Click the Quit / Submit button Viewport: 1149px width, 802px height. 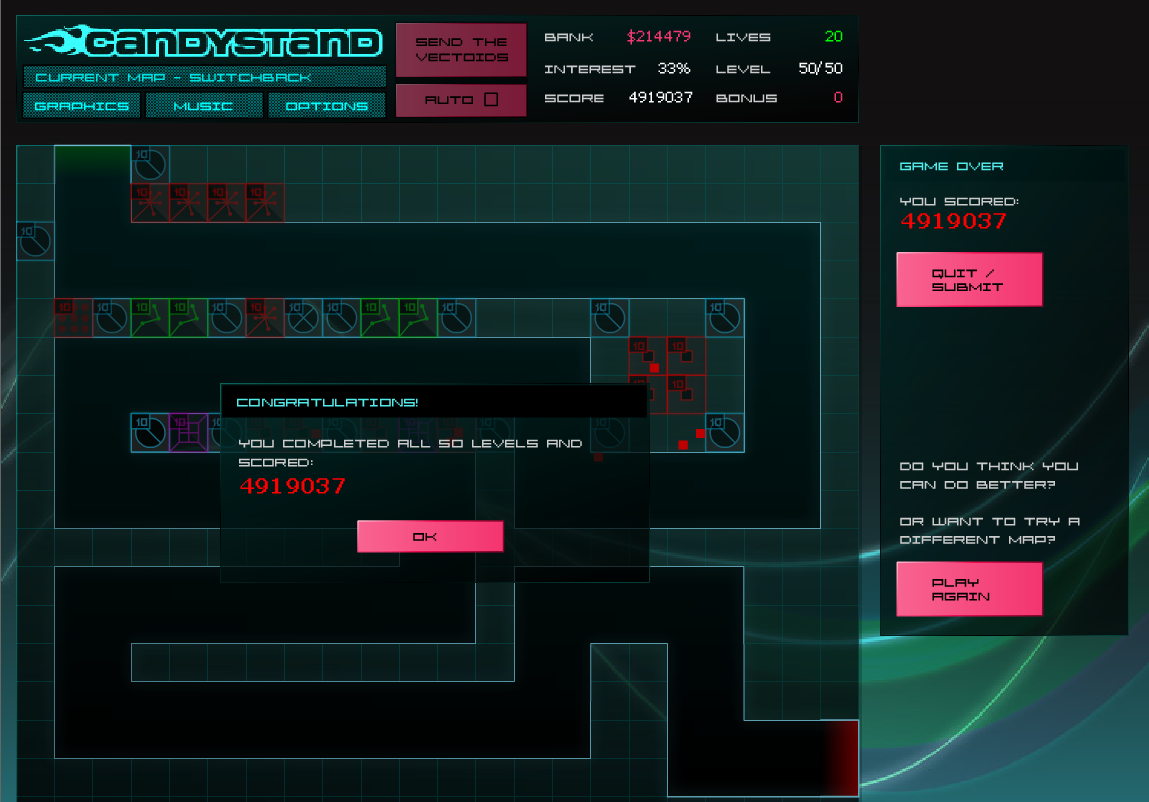968,280
